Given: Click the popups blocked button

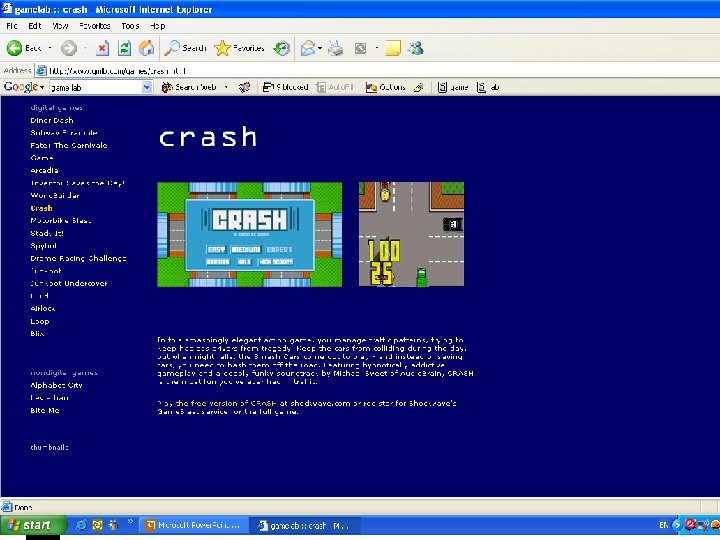Looking at the screenshot, I should 285,87.
